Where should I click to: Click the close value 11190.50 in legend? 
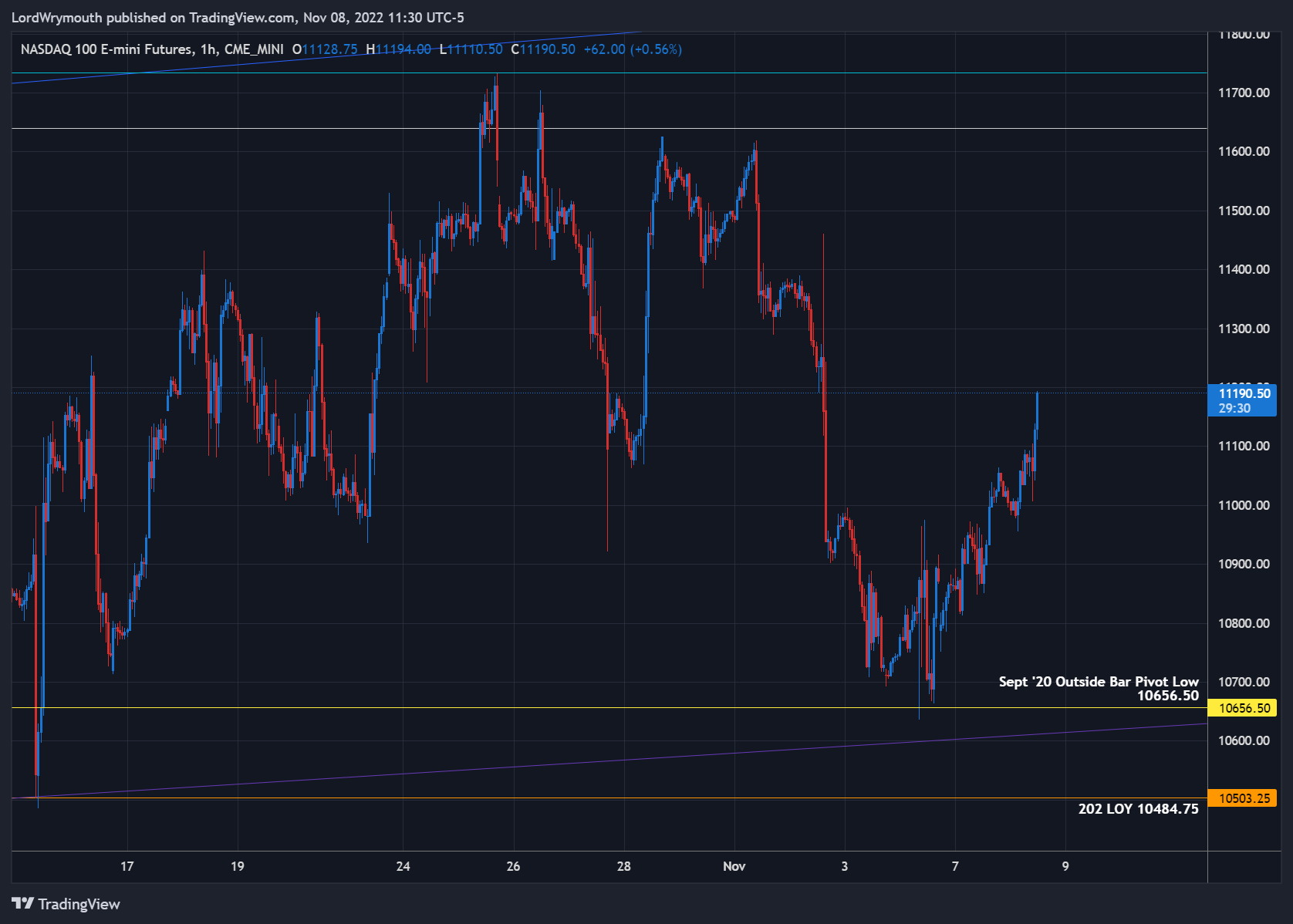pyautogui.click(x=548, y=49)
